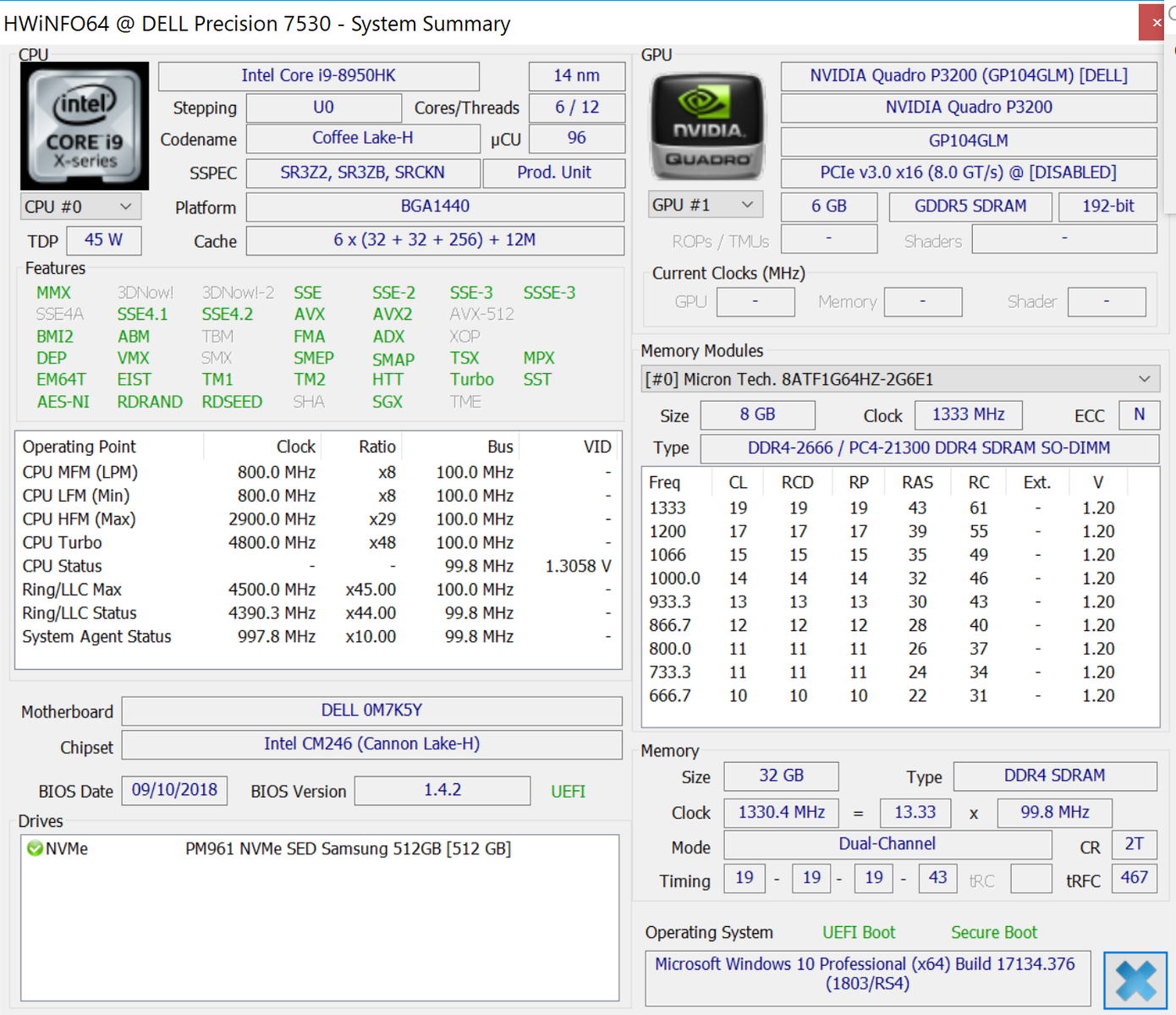Click the GP104GLM chip field
The image size is (1176, 1015).
click(969, 141)
